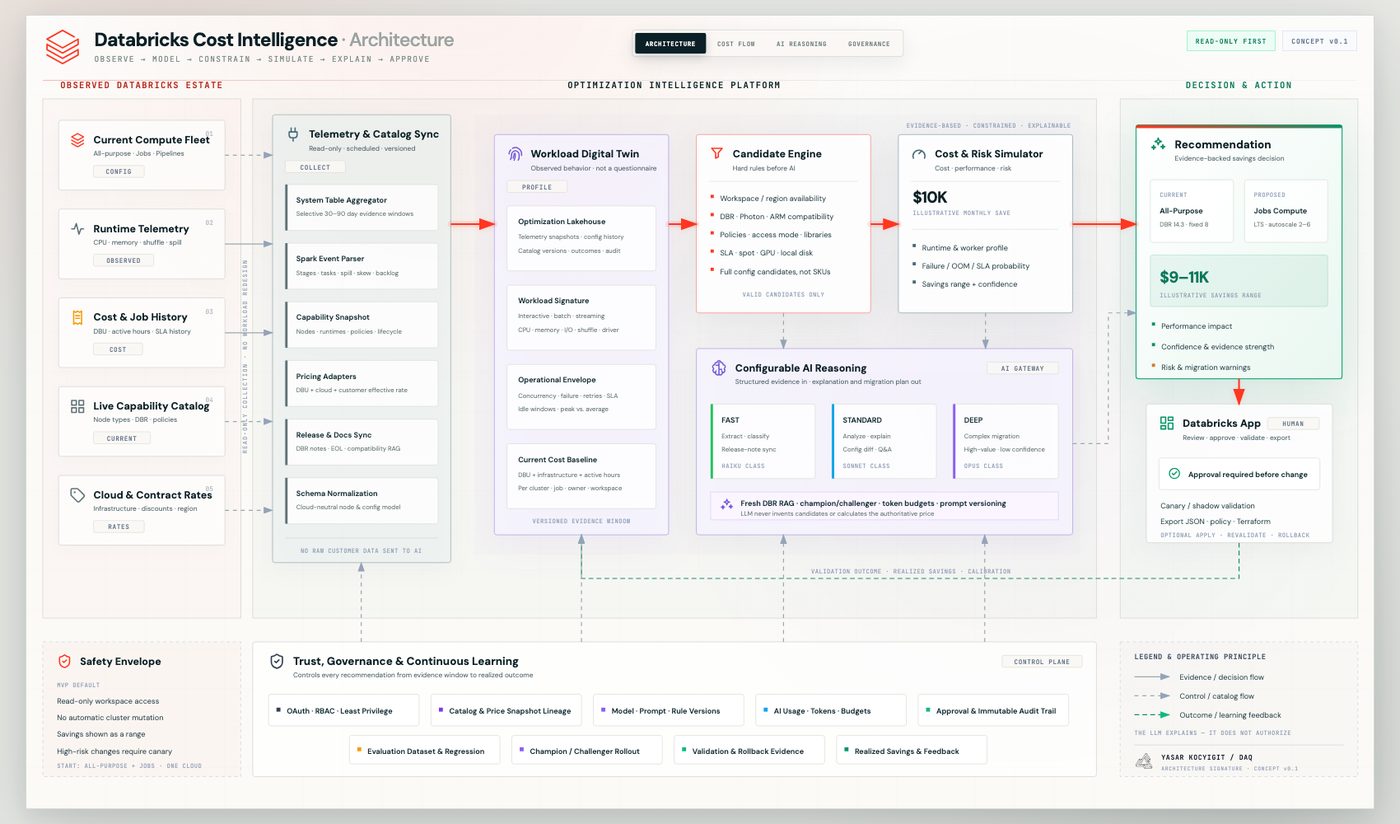
Task: Click the Evaluation Dataset & Regression chip
Action: [424, 750]
